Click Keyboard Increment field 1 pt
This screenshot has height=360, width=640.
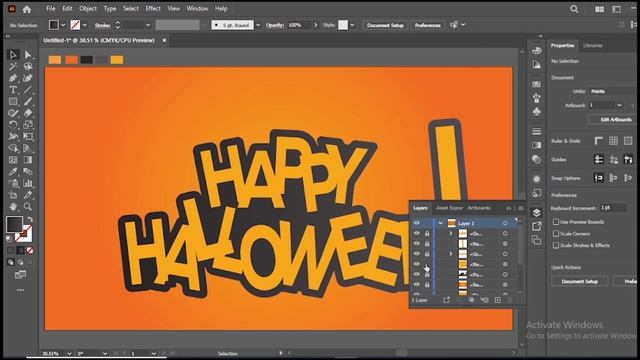tap(612, 208)
